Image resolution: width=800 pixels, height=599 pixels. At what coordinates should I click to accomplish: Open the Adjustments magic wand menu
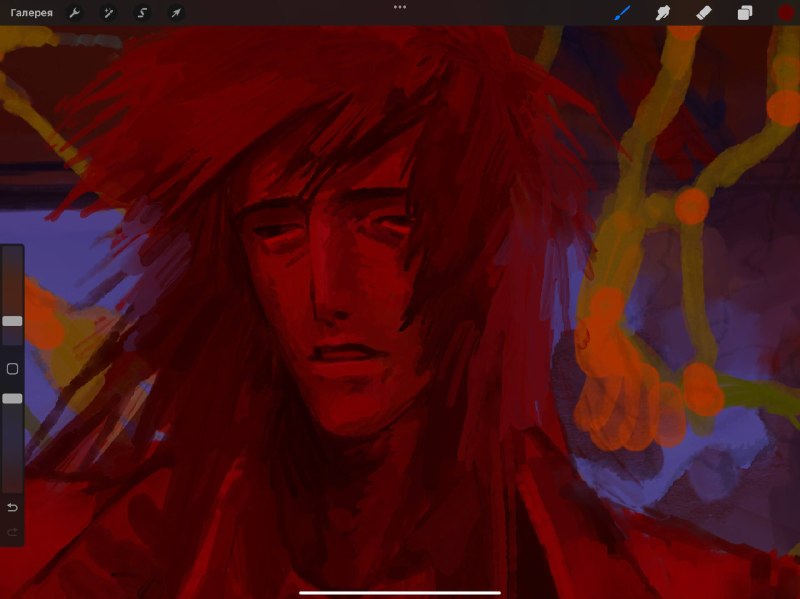click(x=108, y=13)
